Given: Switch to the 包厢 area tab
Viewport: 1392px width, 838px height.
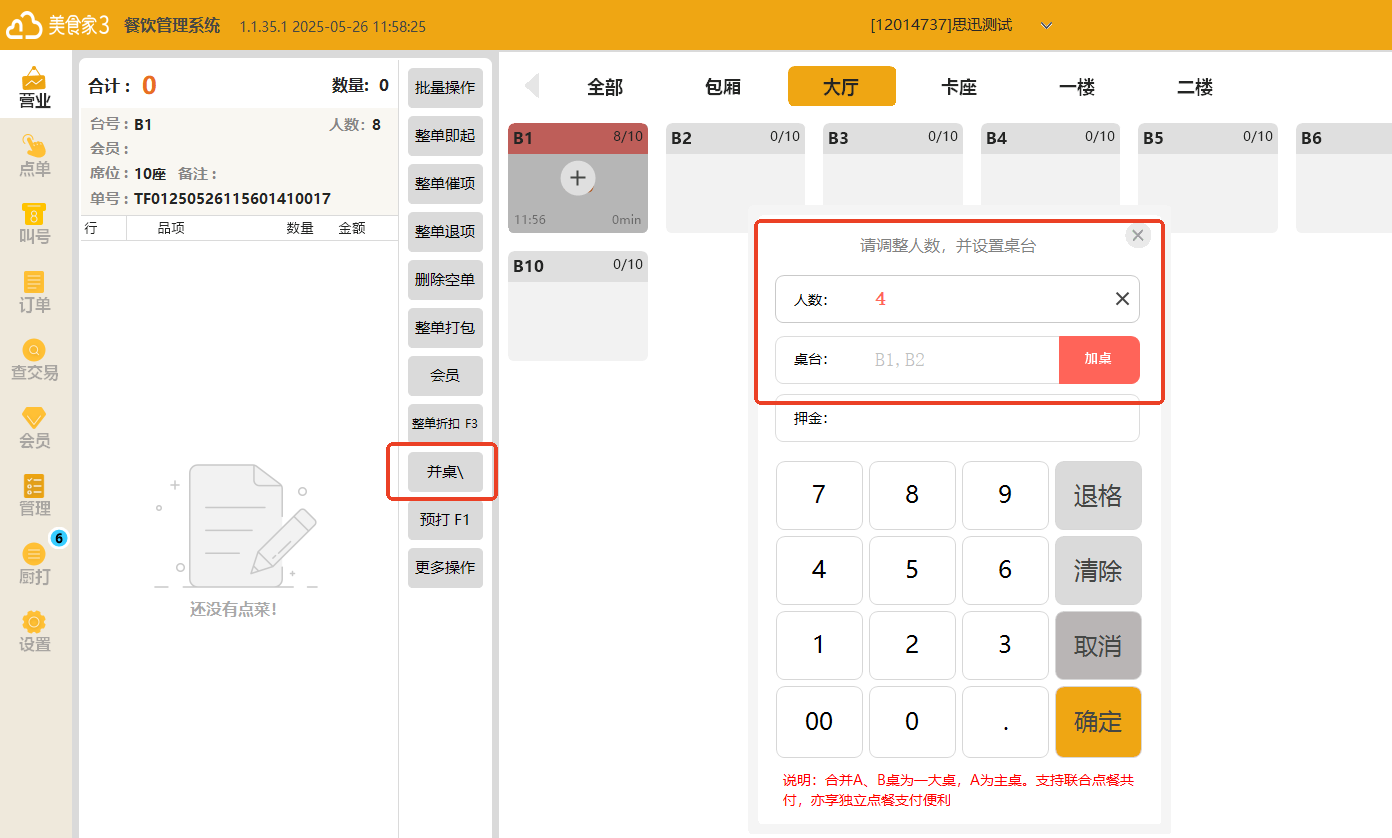Looking at the screenshot, I should point(723,87).
